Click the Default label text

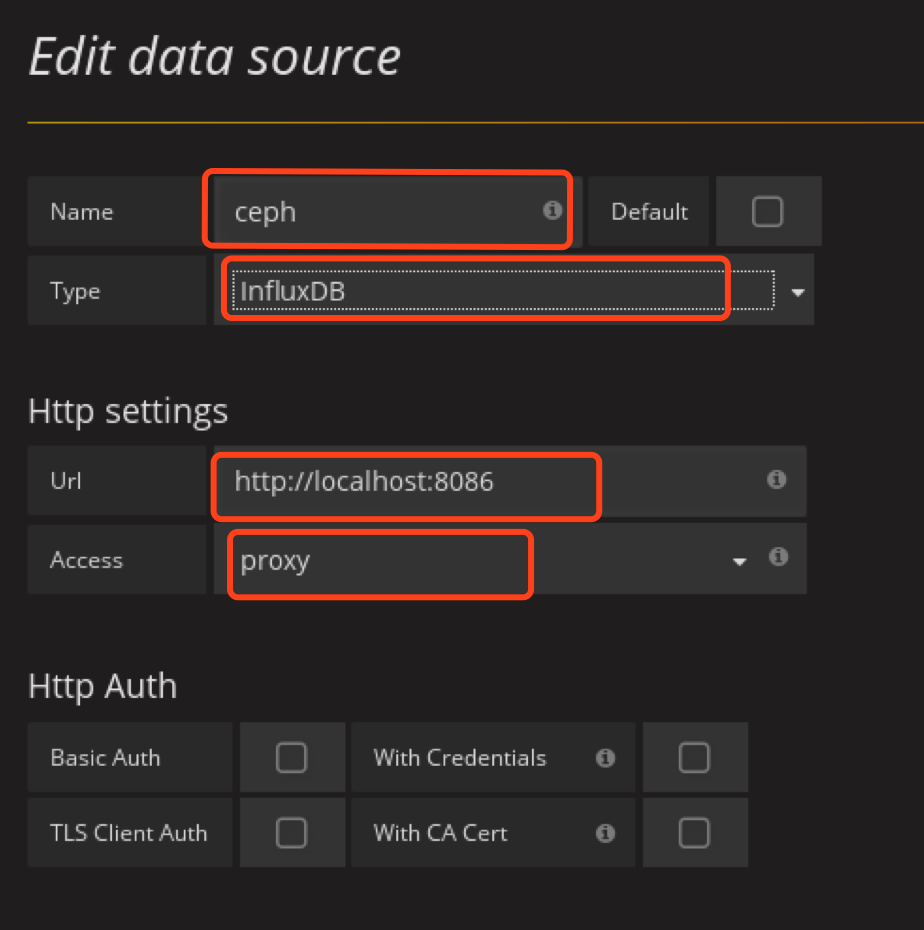pyautogui.click(x=649, y=212)
